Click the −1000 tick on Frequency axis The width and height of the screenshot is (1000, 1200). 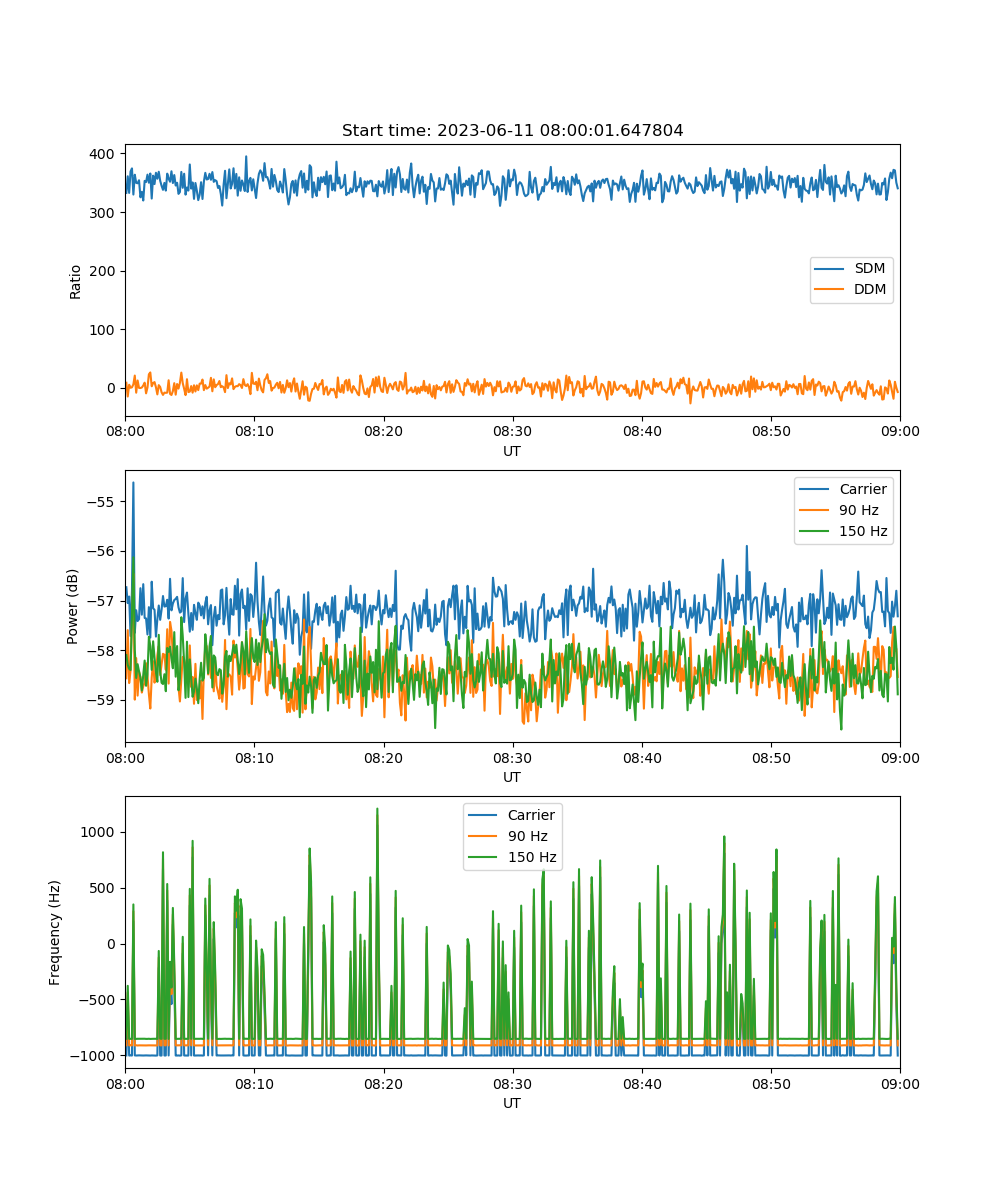coord(92,1056)
